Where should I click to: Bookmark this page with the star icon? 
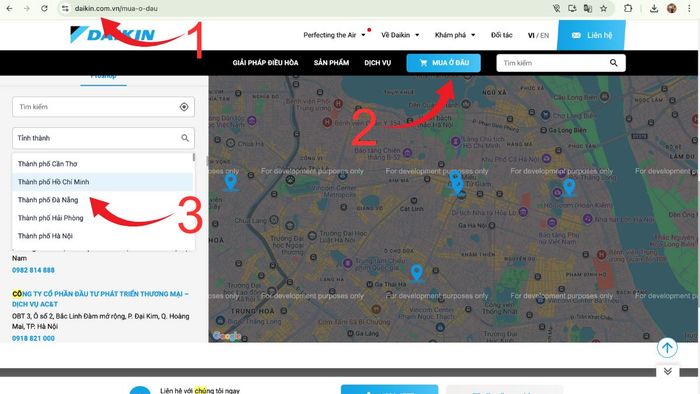click(604, 8)
